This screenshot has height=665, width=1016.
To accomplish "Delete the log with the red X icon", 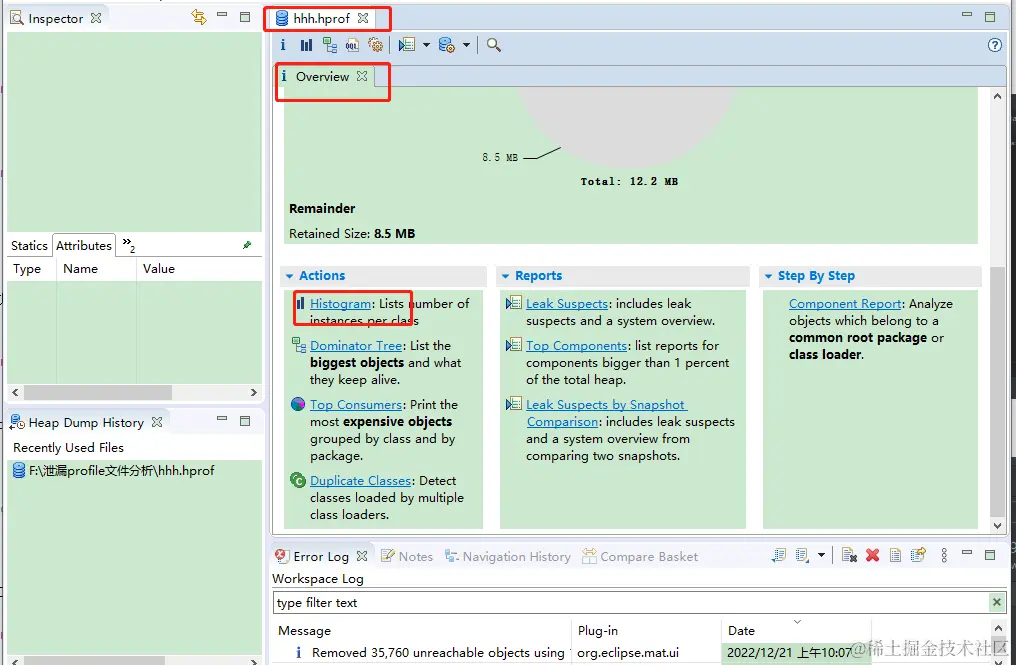I will 872,555.
